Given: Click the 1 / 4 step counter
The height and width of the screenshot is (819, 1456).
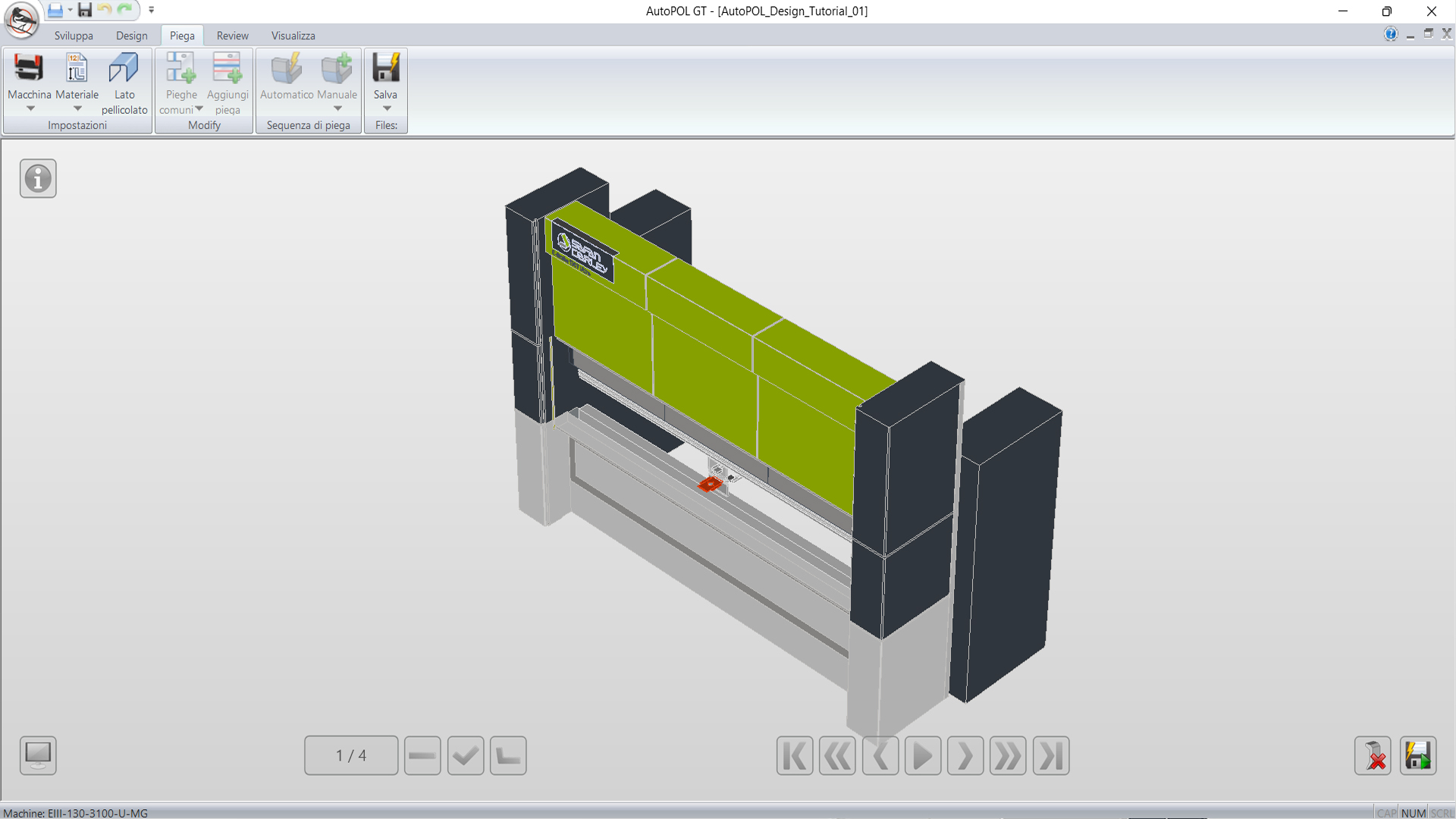Looking at the screenshot, I should (x=351, y=755).
